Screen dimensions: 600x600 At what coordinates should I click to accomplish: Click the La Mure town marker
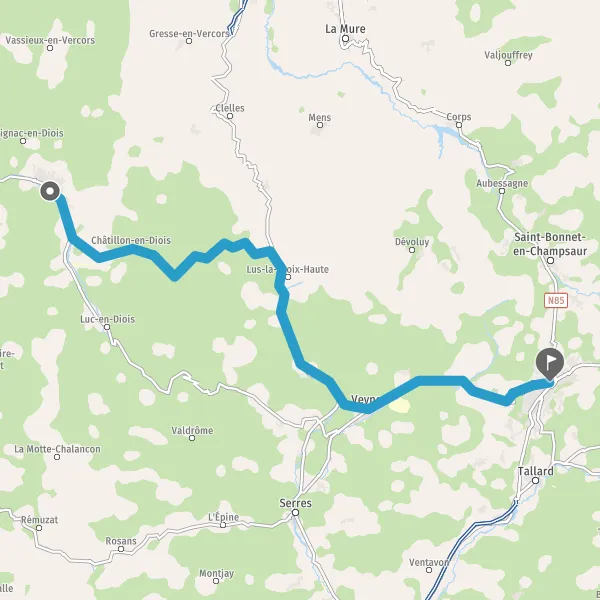point(346,38)
